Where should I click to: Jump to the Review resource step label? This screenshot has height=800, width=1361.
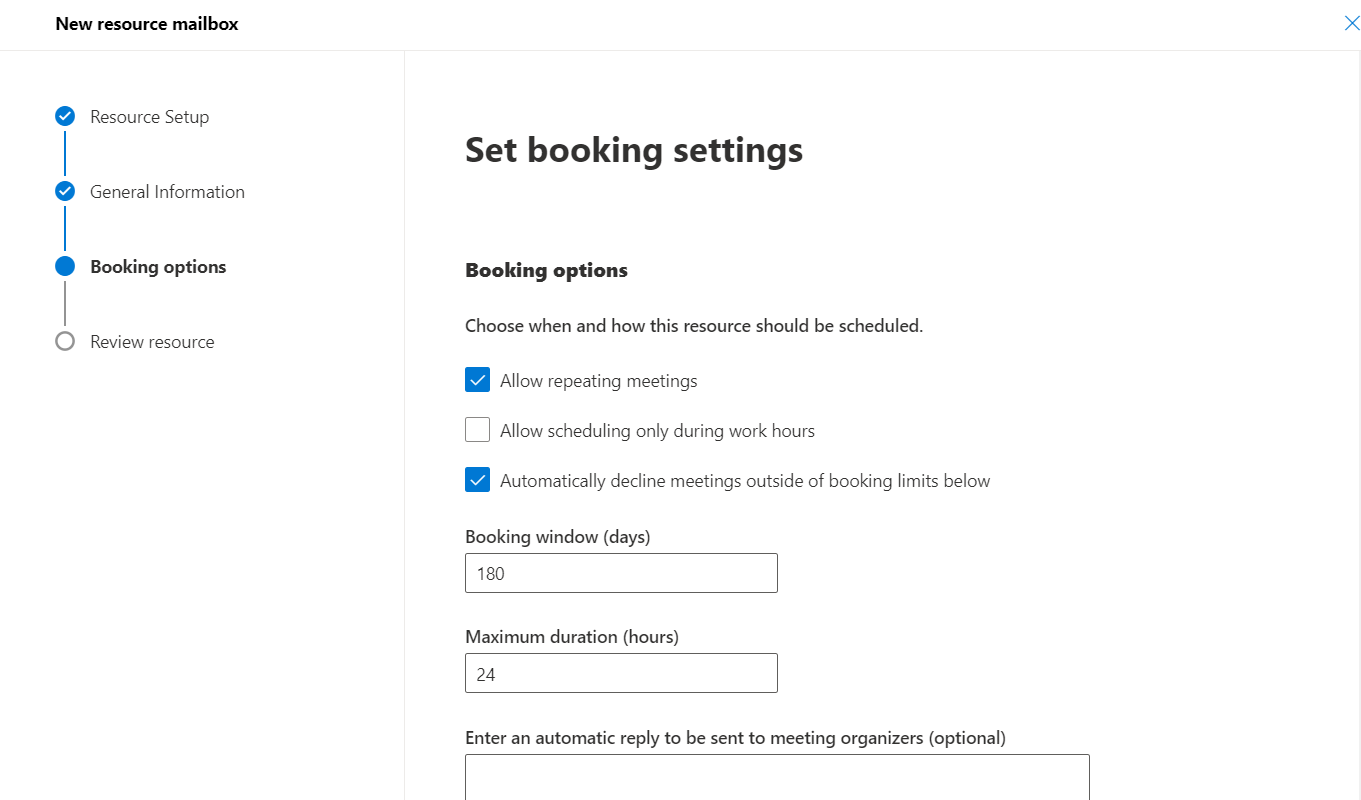click(x=152, y=342)
